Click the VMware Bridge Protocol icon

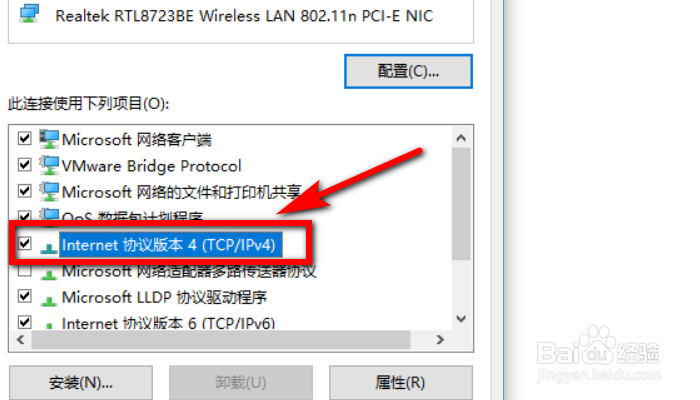[x=49, y=166]
